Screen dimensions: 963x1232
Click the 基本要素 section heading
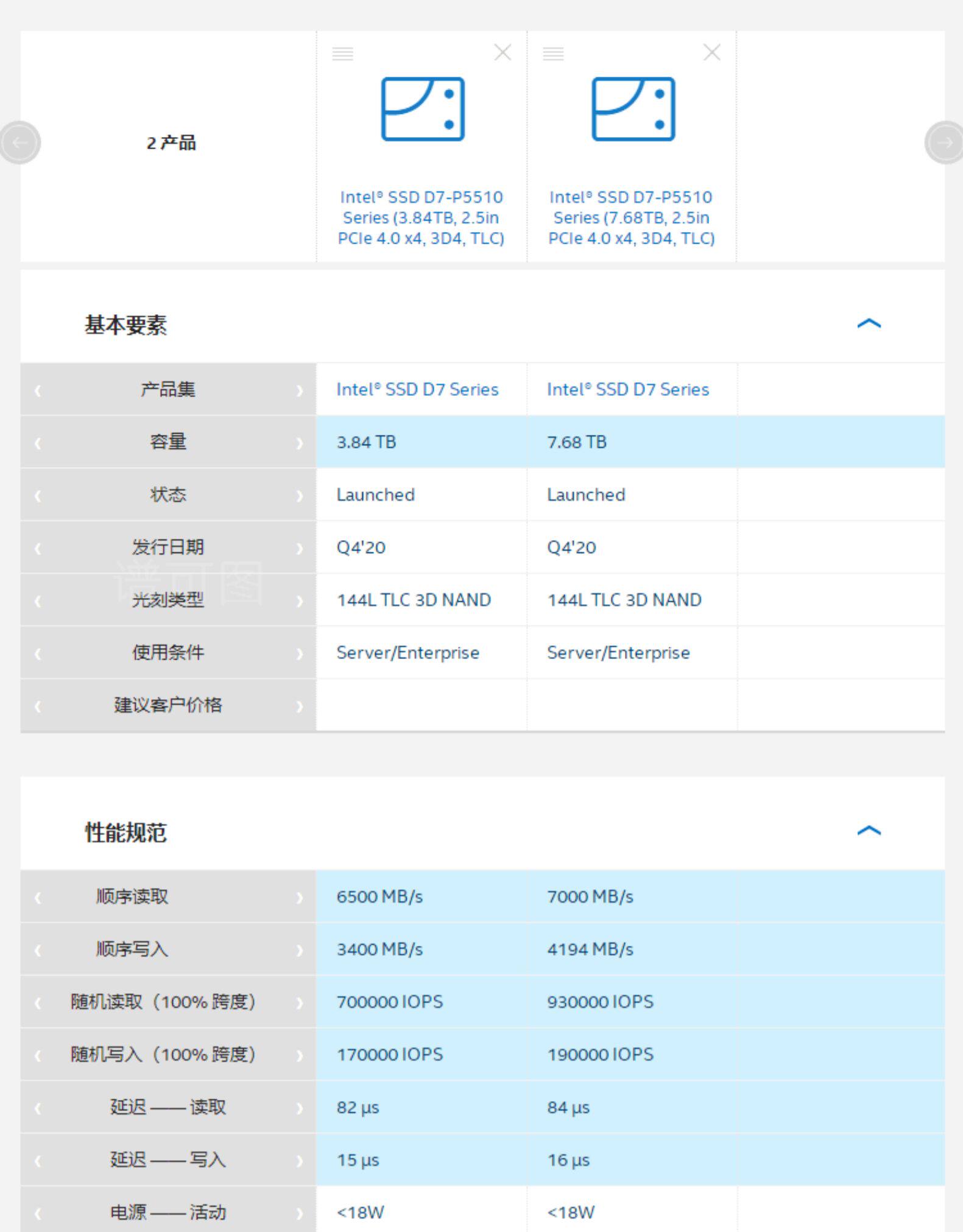pyautogui.click(x=125, y=325)
